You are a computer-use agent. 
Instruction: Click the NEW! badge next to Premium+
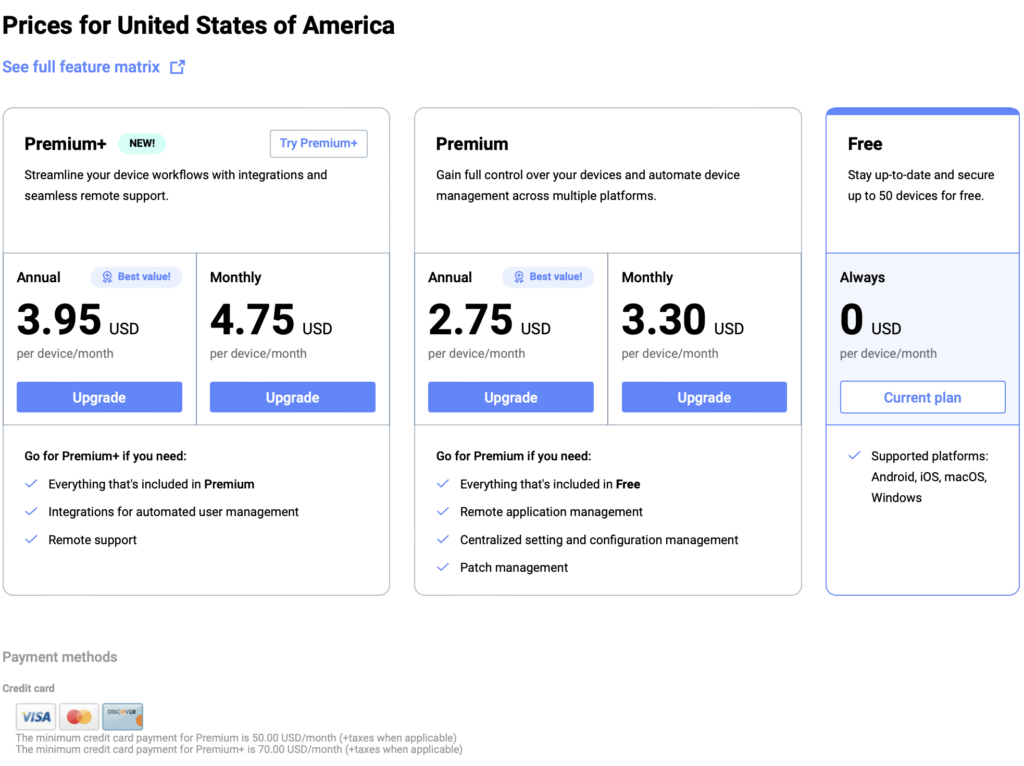142,143
